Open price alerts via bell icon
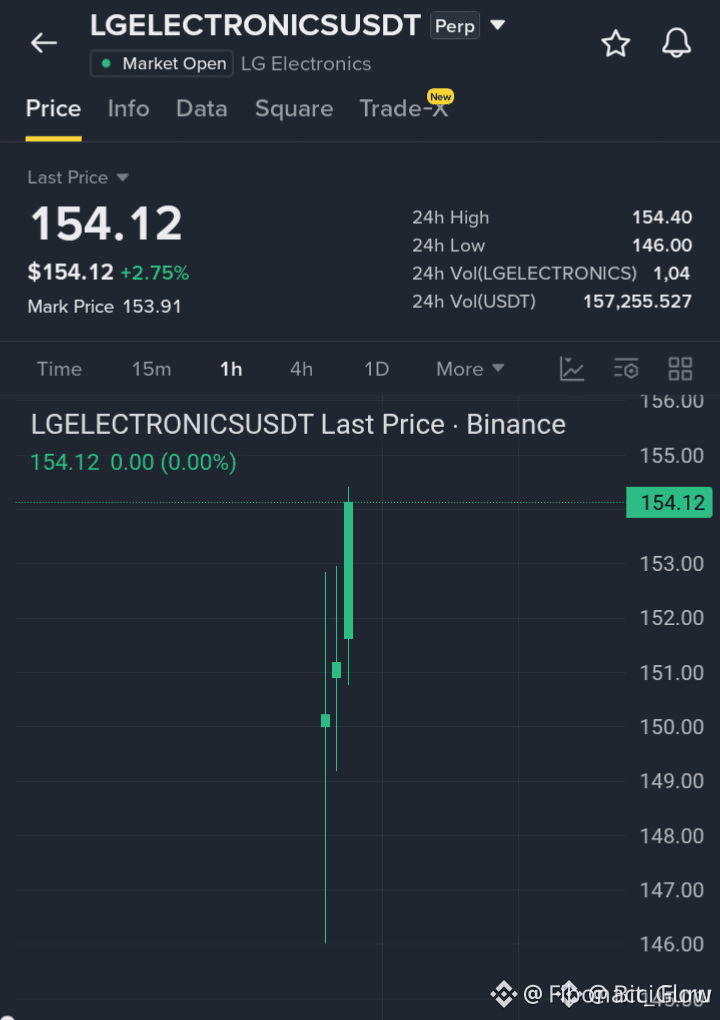Viewport: 720px width, 1020px height. [676, 43]
